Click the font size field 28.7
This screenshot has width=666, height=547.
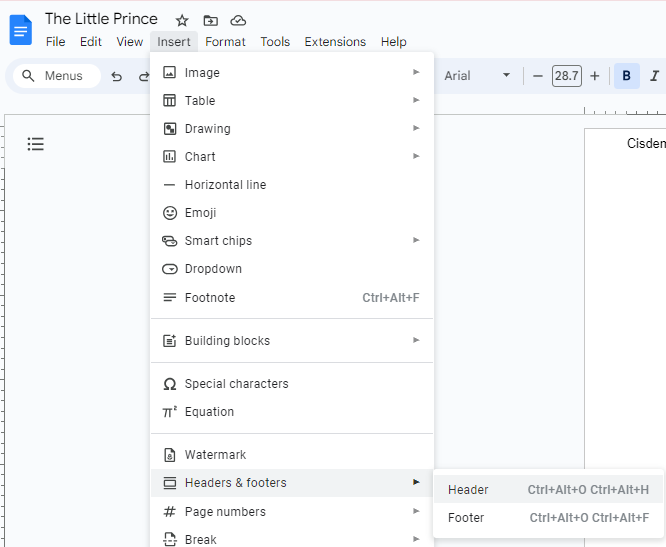(x=567, y=76)
